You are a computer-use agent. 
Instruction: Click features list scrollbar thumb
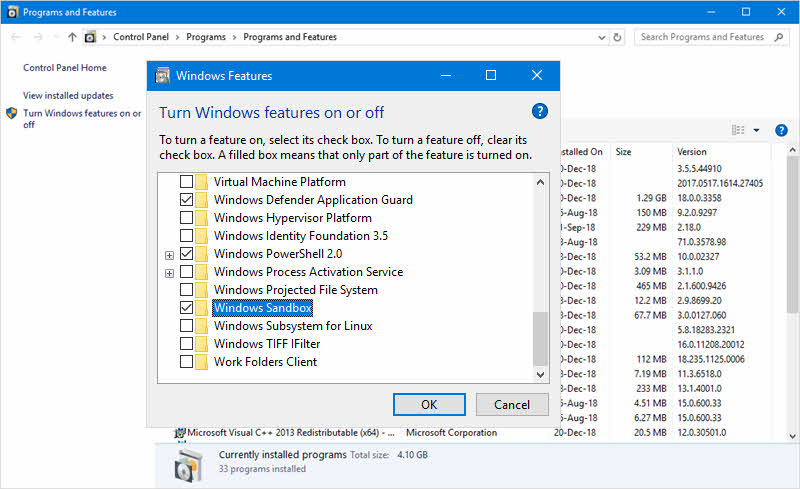(x=540, y=339)
